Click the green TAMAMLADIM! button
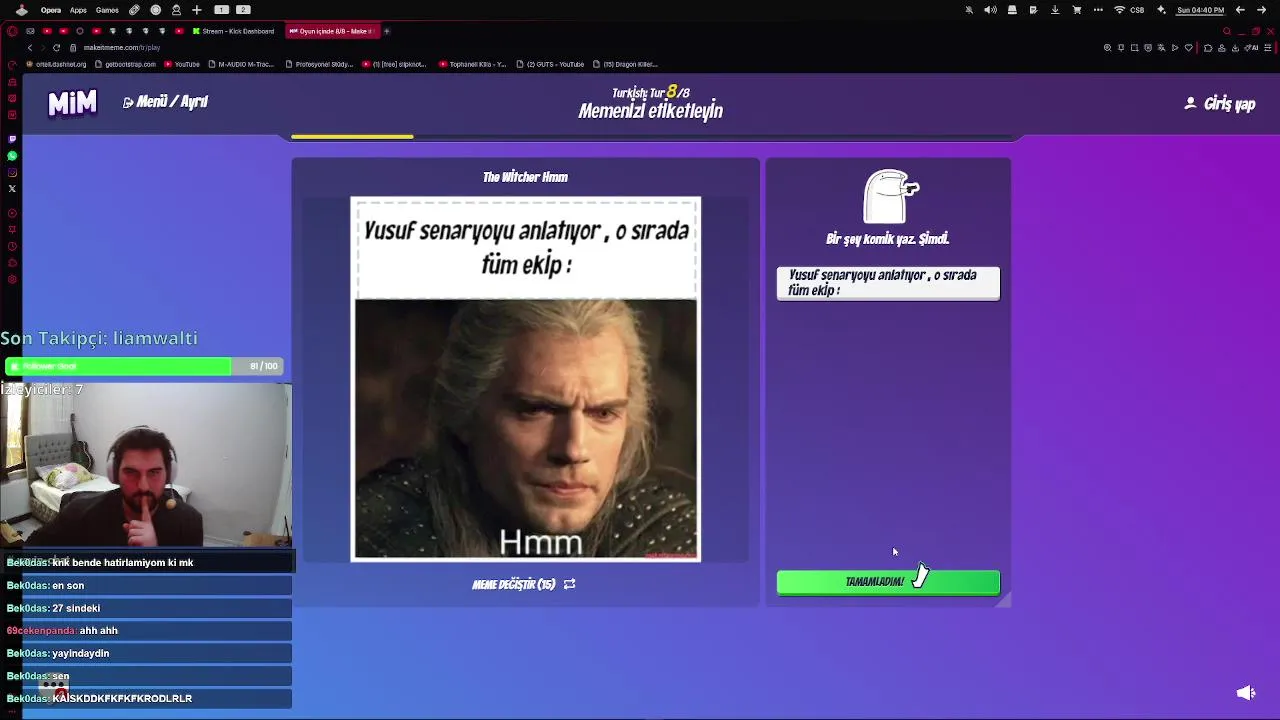The width and height of the screenshot is (1280, 720). tap(888, 582)
